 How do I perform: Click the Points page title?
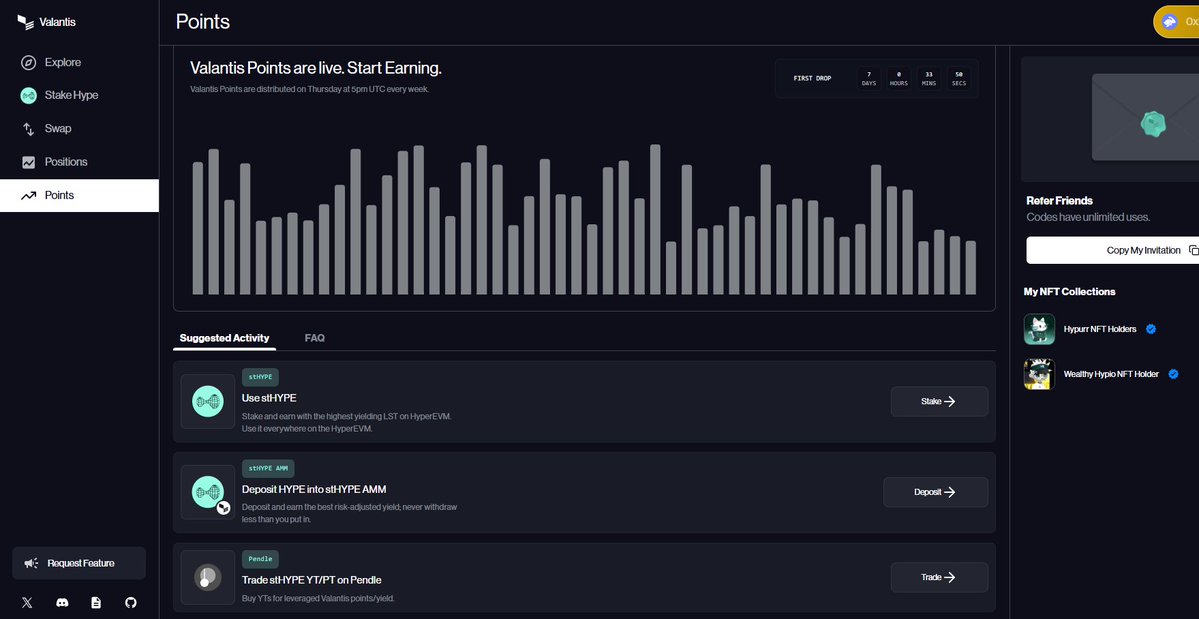pyautogui.click(x=203, y=21)
